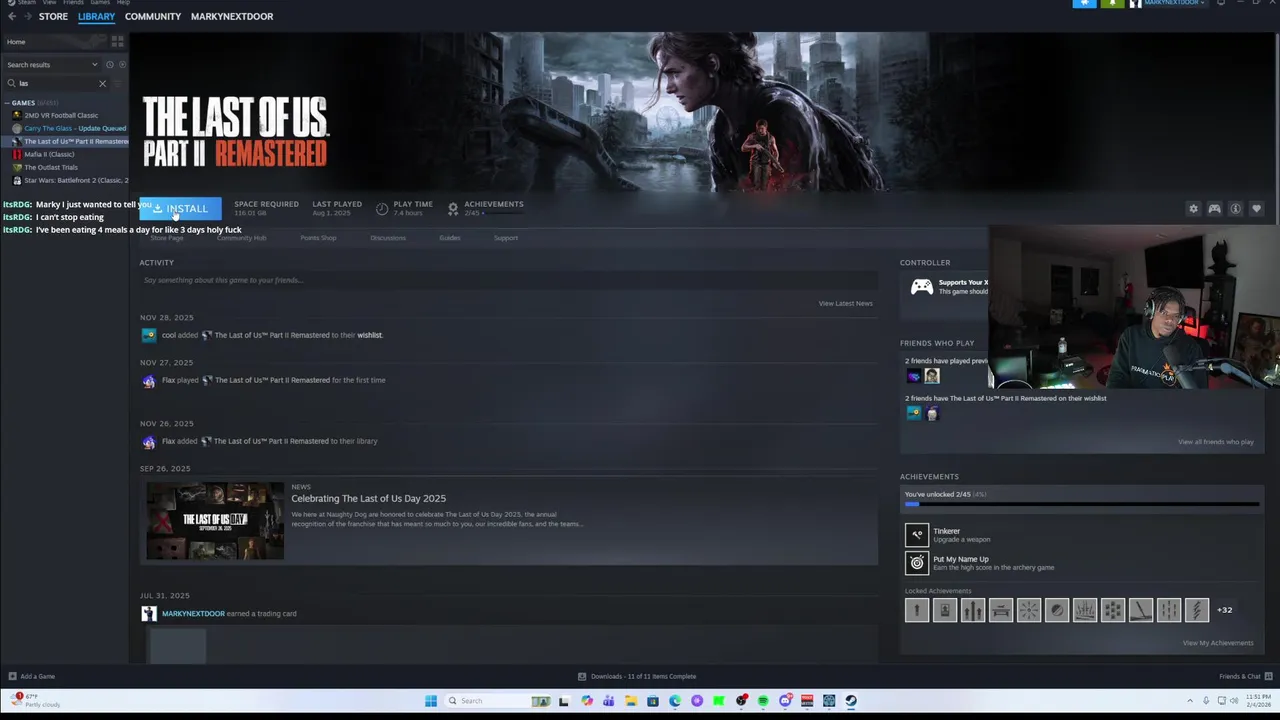Click the library Home button
The image size is (1280, 720).
point(55,42)
